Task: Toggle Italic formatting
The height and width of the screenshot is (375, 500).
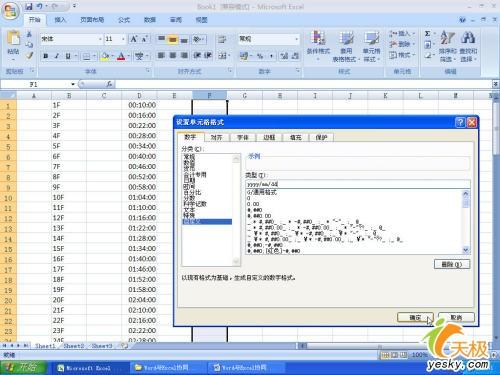Action: (x=57, y=56)
